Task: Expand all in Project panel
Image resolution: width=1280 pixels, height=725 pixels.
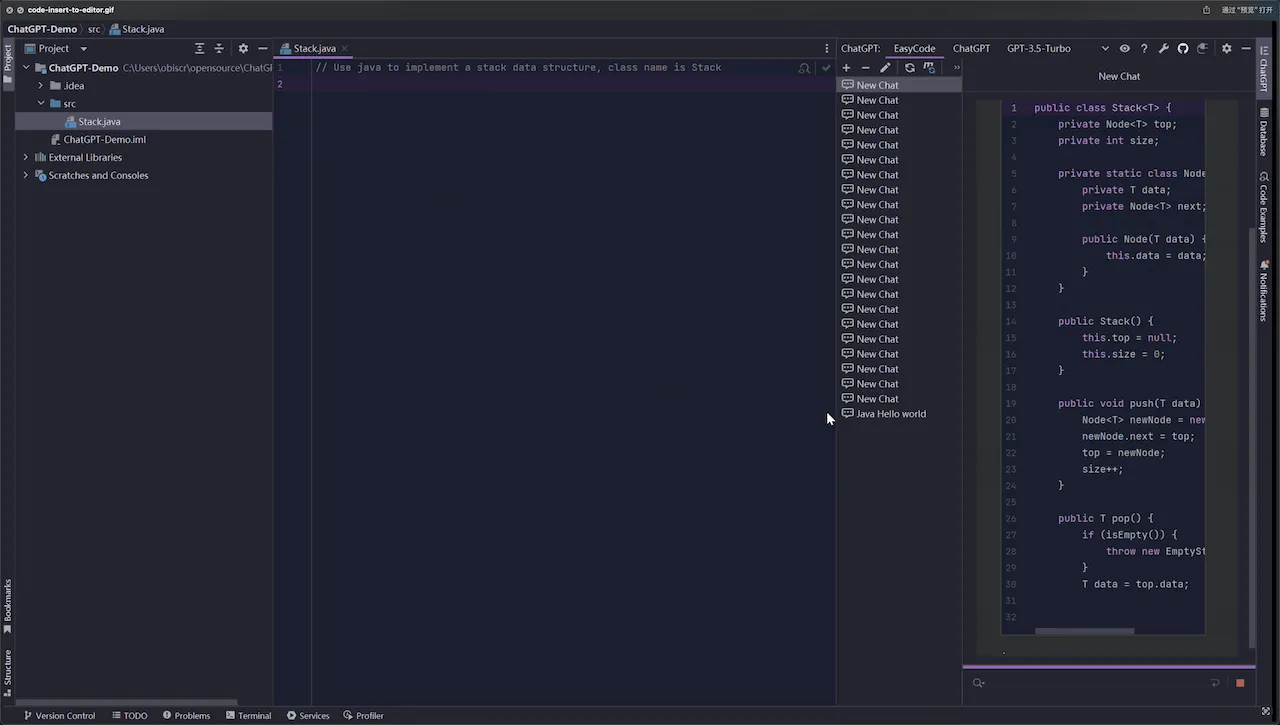Action: point(199,48)
